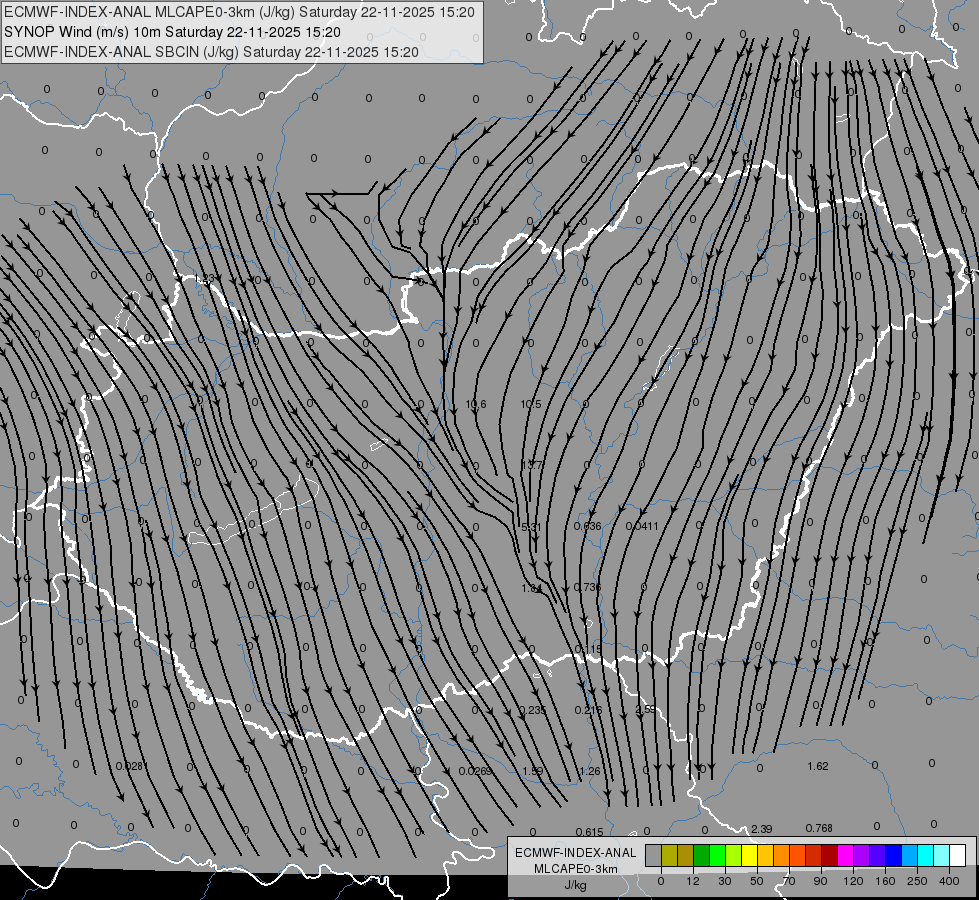The image size is (979, 900).
Task: Select the map value 13.7
Action: pos(532,465)
